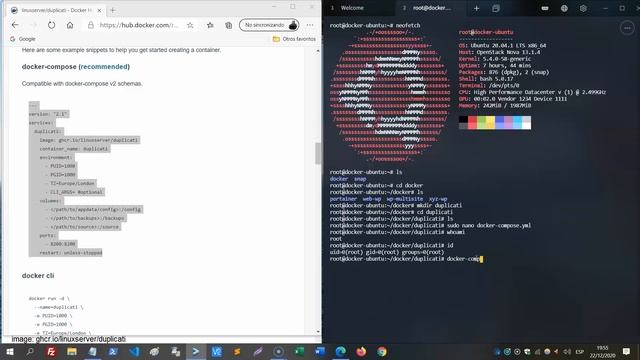Click the 'docker cli' heading text

38,276
